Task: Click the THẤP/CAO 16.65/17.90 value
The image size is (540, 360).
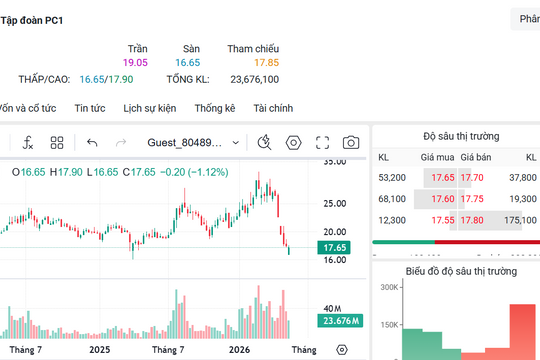Action: [106, 80]
